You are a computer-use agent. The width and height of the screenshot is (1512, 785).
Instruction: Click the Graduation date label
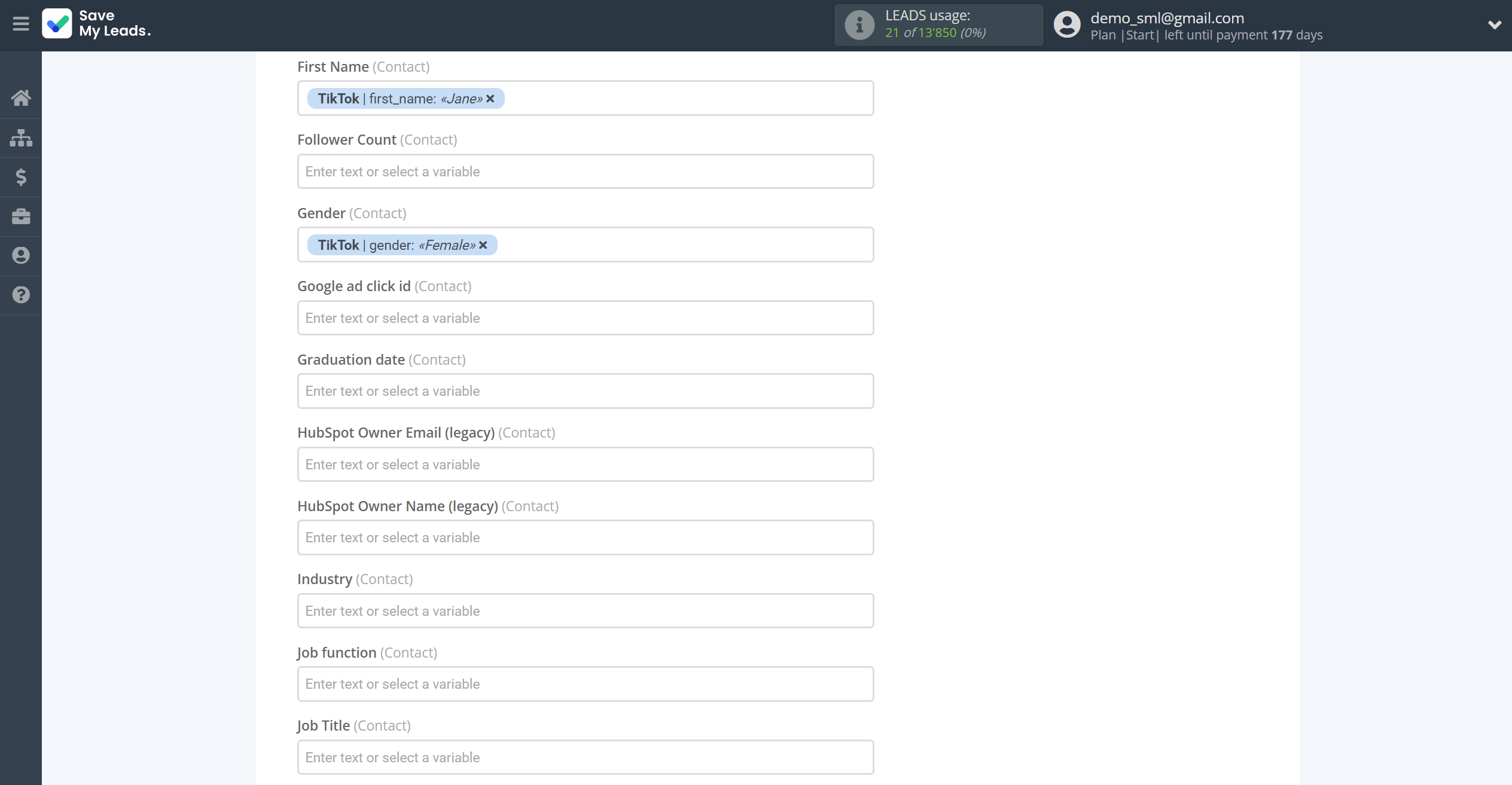tap(351, 360)
